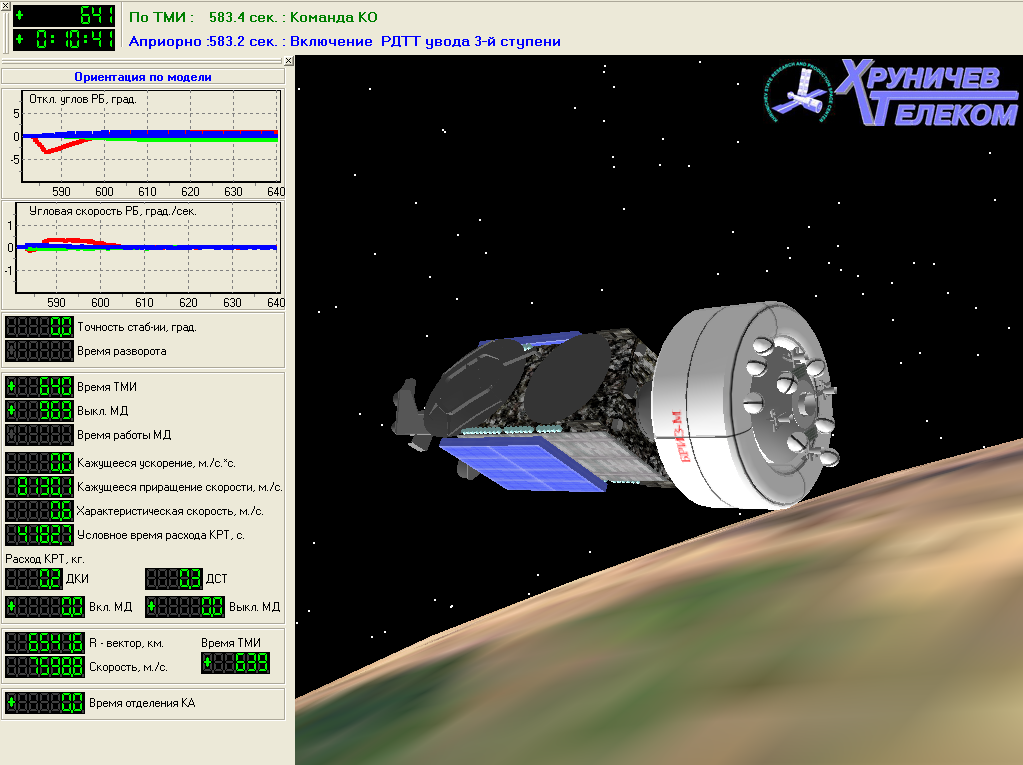Image resolution: width=1023 pixels, height=765 pixels.
Task: Click plus indicator beside the 969 display
Action: (11, 410)
